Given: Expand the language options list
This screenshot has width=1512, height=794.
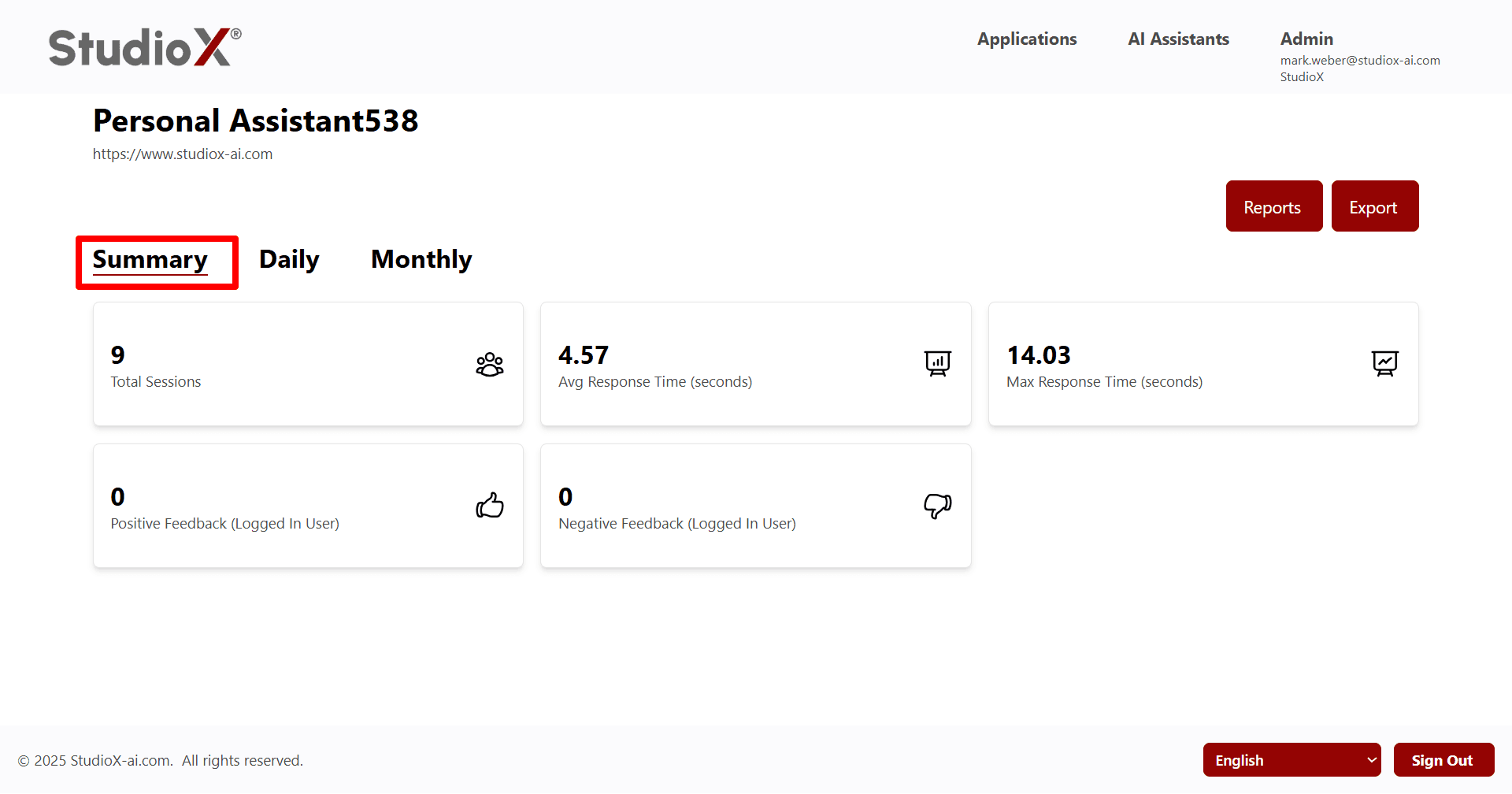Looking at the screenshot, I should (1291, 759).
